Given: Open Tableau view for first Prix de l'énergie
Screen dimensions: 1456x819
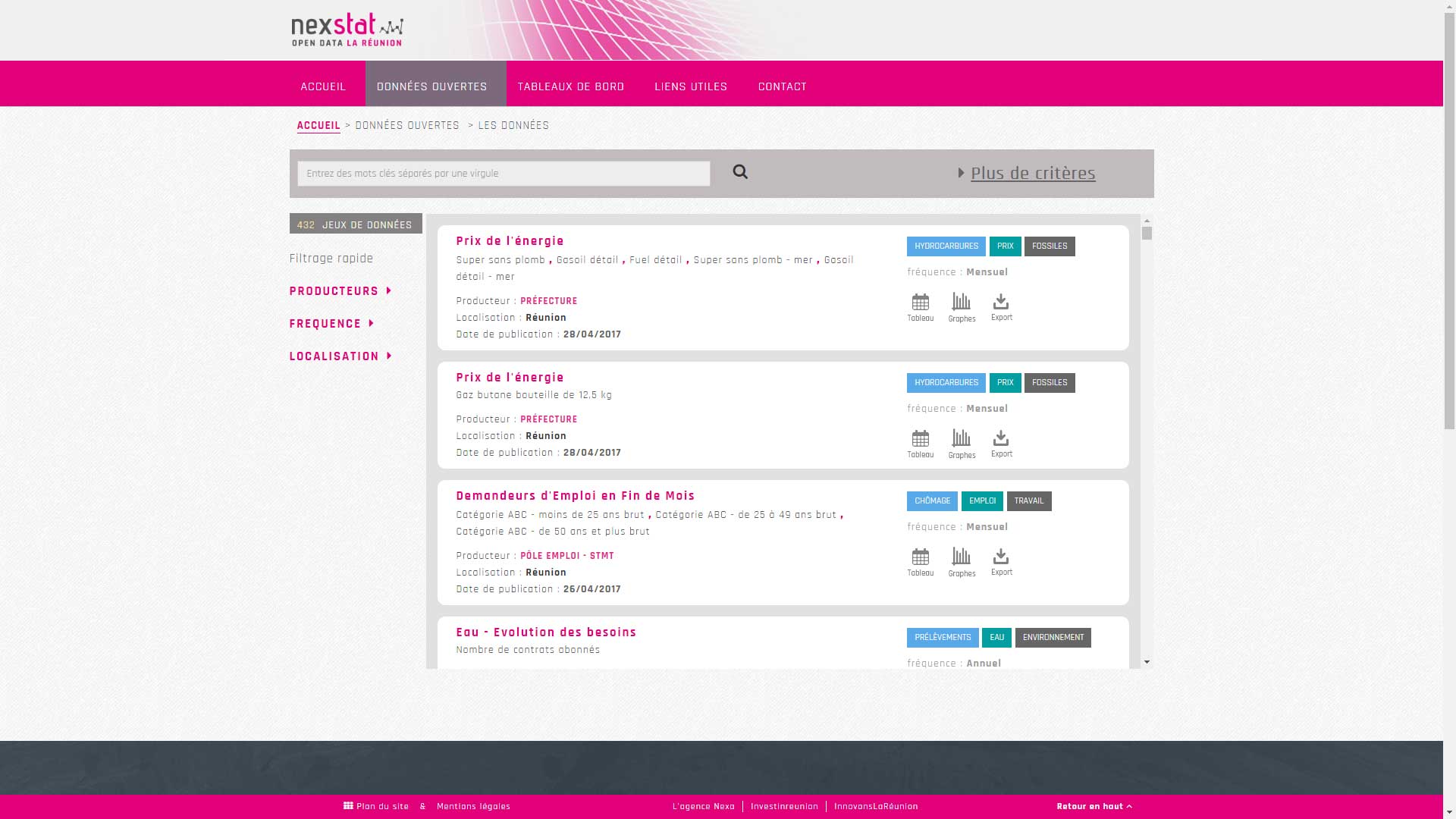Looking at the screenshot, I should [x=920, y=307].
